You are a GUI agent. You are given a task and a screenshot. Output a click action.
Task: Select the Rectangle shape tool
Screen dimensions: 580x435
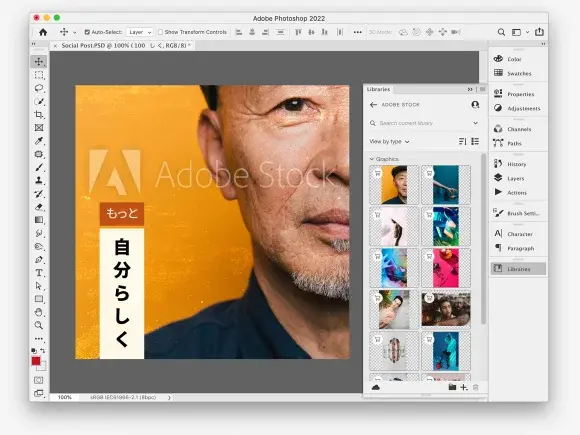pos(39,299)
